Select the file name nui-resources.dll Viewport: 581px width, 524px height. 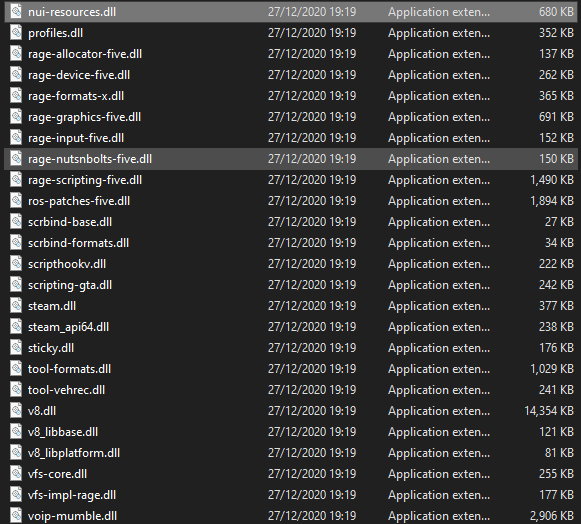[x=72, y=12]
